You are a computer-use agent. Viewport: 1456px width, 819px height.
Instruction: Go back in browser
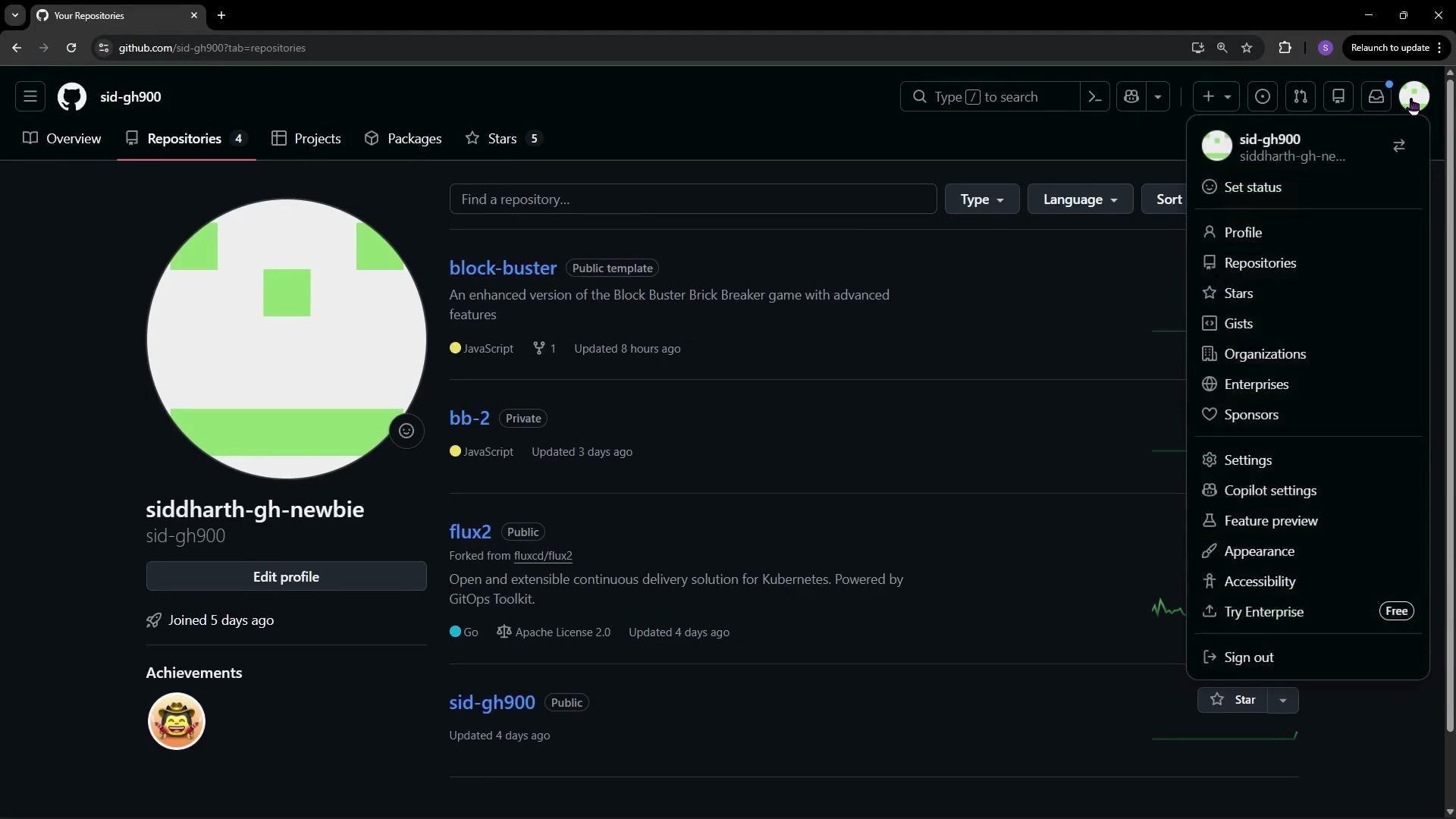[17, 47]
